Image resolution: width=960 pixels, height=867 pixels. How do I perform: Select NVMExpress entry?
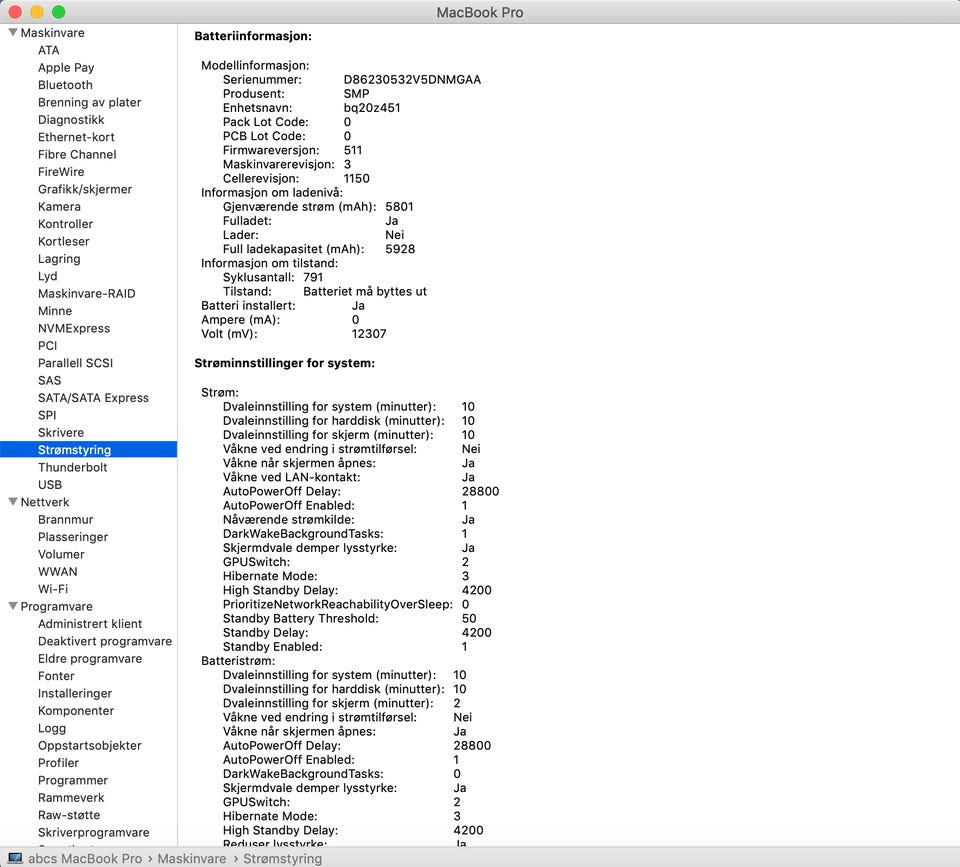(x=74, y=328)
